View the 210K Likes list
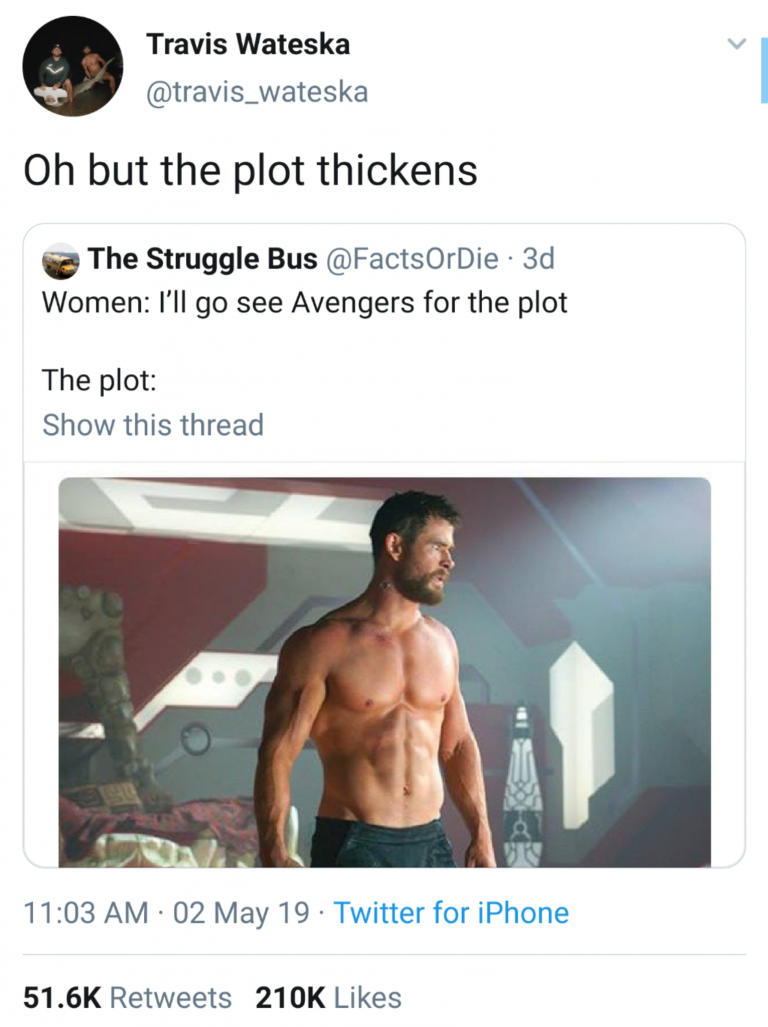 coord(328,997)
